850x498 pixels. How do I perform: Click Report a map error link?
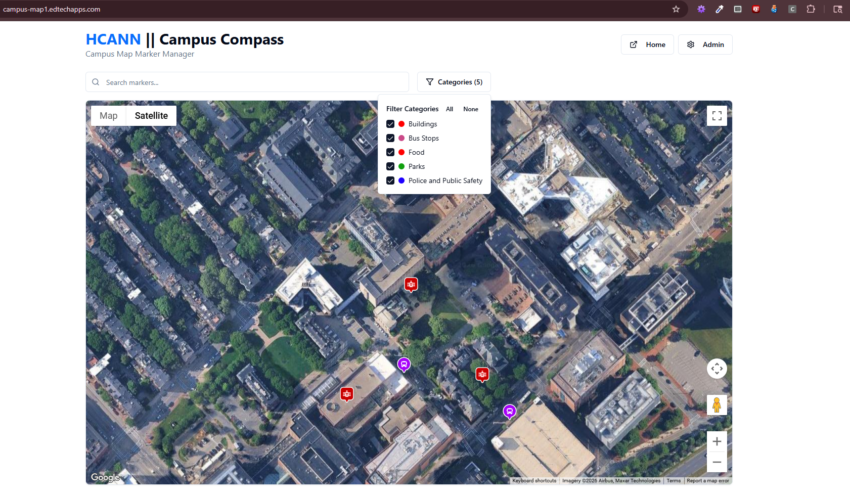point(707,481)
